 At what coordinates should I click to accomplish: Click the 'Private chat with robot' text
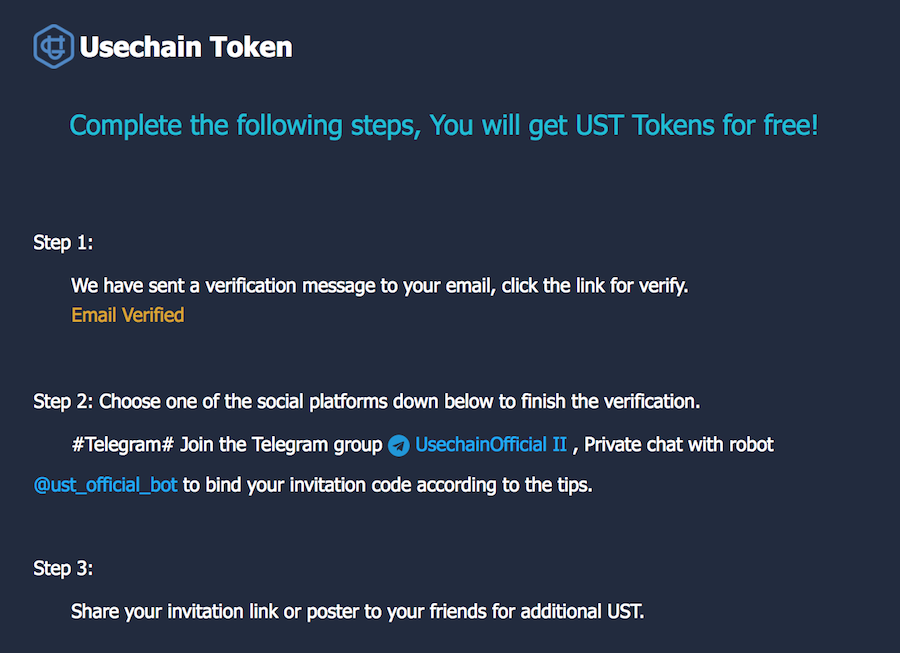tap(679, 445)
